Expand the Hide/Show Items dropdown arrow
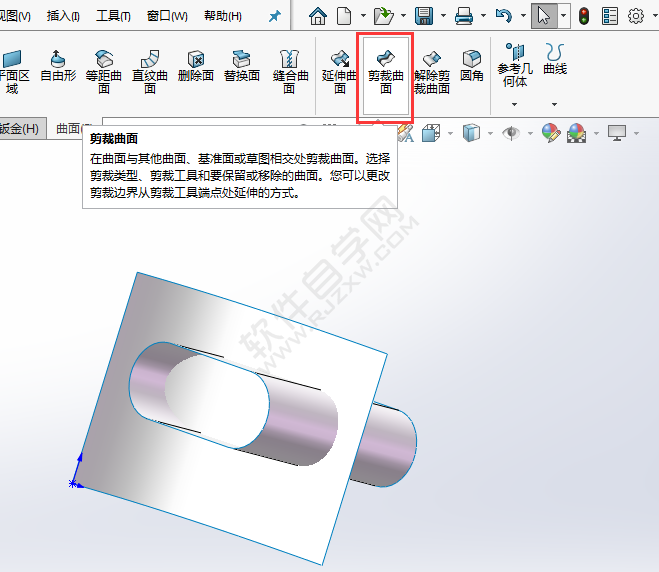 (530, 134)
